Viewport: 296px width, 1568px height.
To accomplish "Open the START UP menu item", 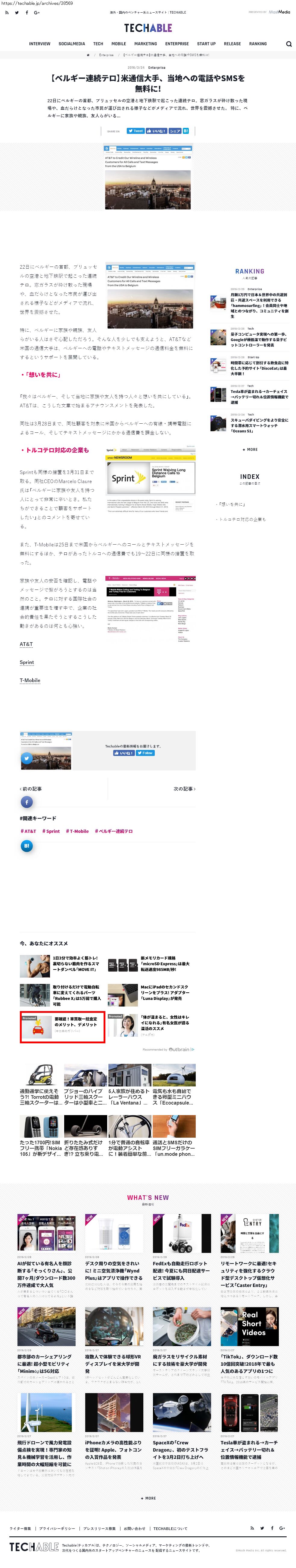I will pyautogui.click(x=206, y=44).
